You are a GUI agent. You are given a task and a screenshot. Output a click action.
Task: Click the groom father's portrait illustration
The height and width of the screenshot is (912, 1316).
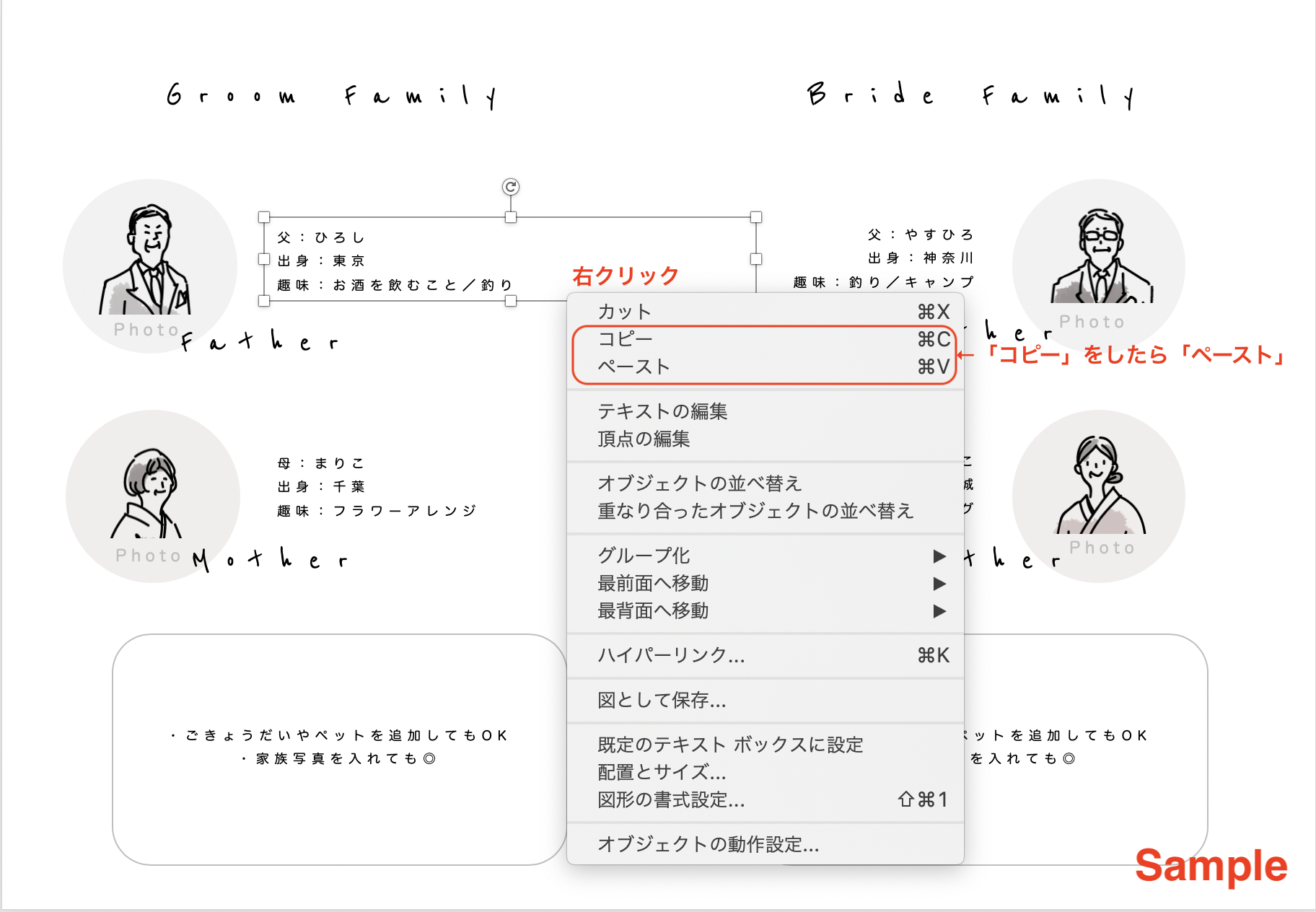(x=149, y=261)
